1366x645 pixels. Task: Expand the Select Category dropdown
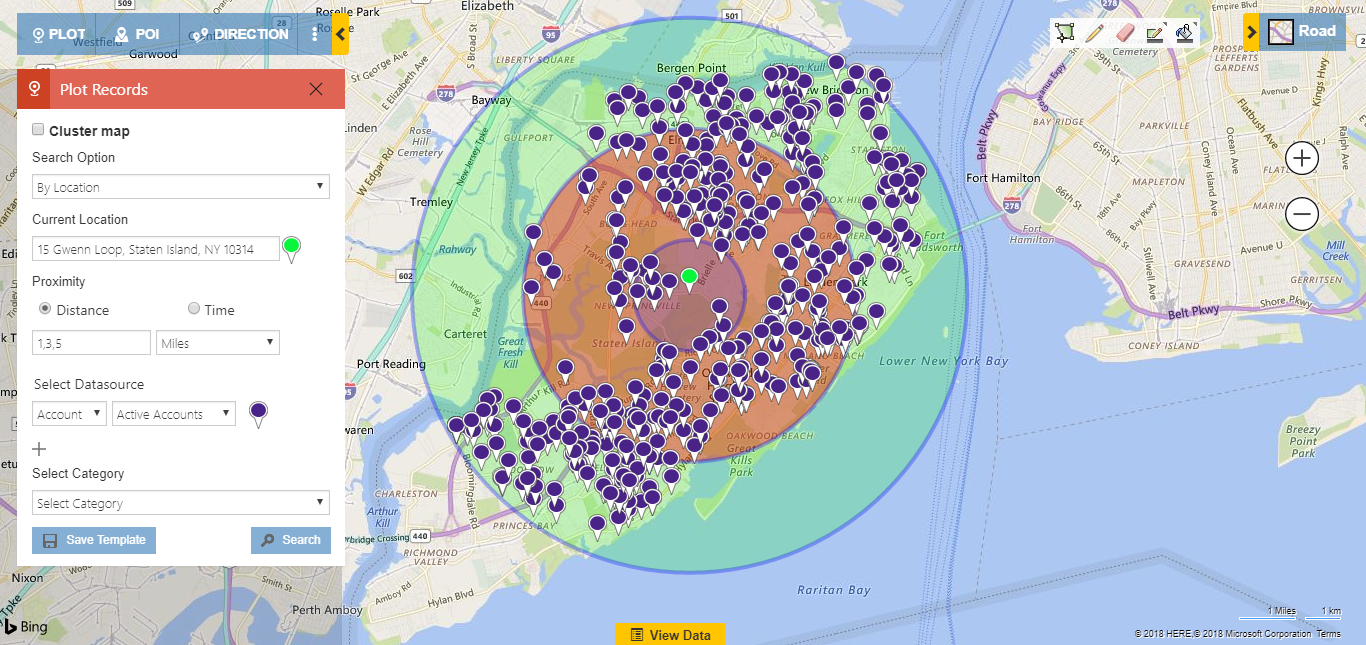coord(181,503)
